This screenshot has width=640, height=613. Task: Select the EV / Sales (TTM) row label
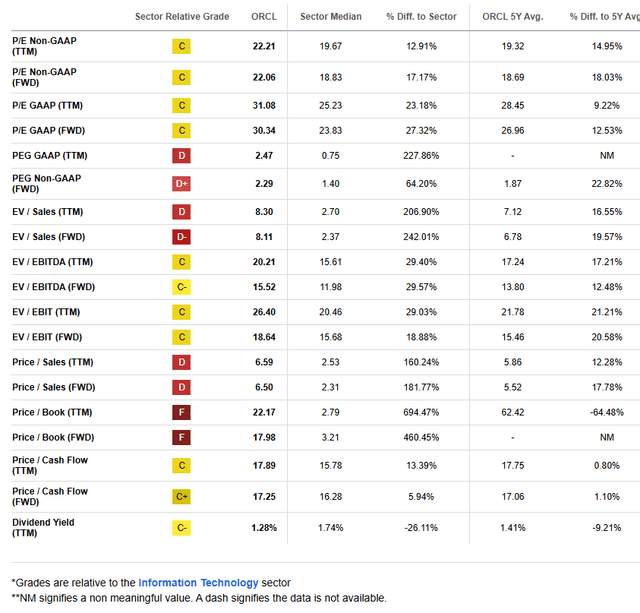47,212
